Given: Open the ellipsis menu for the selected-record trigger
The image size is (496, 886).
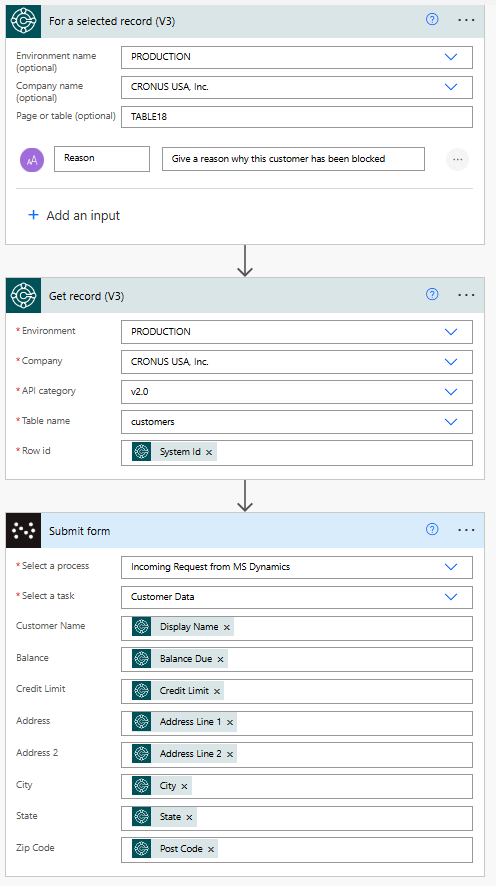Looking at the screenshot, I should pos(466,20).
